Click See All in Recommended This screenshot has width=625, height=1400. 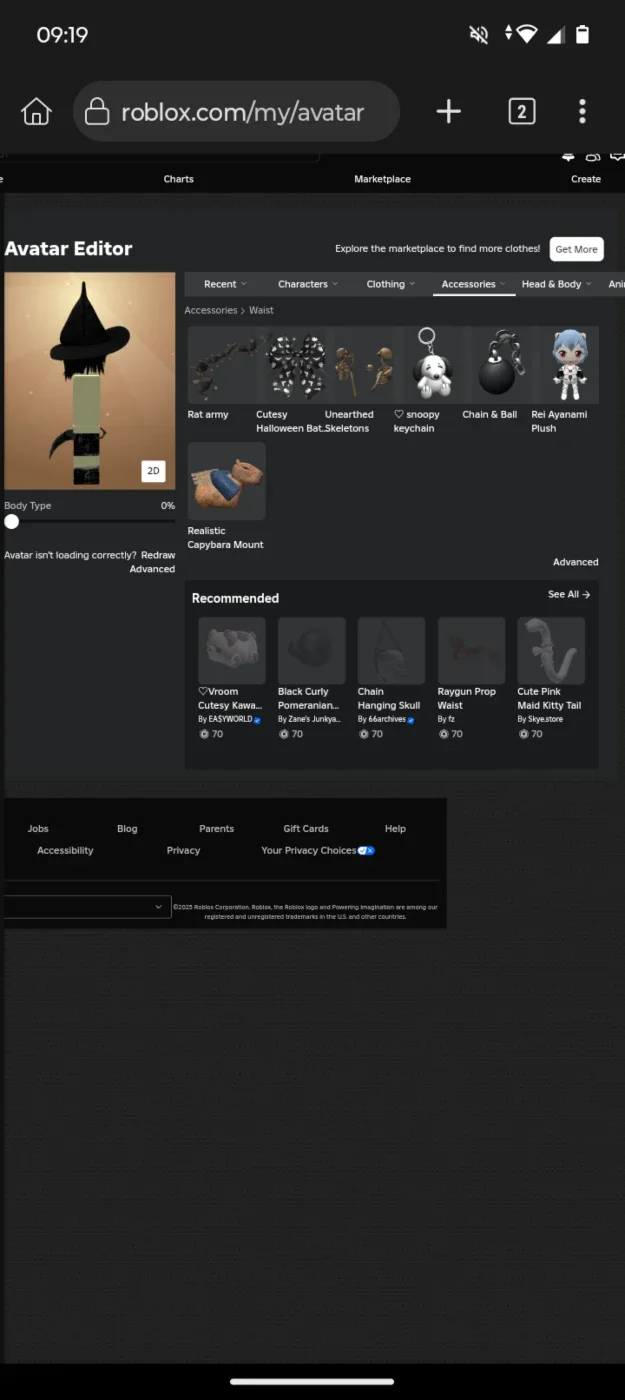pyautogui.click(x=569, y=594)
